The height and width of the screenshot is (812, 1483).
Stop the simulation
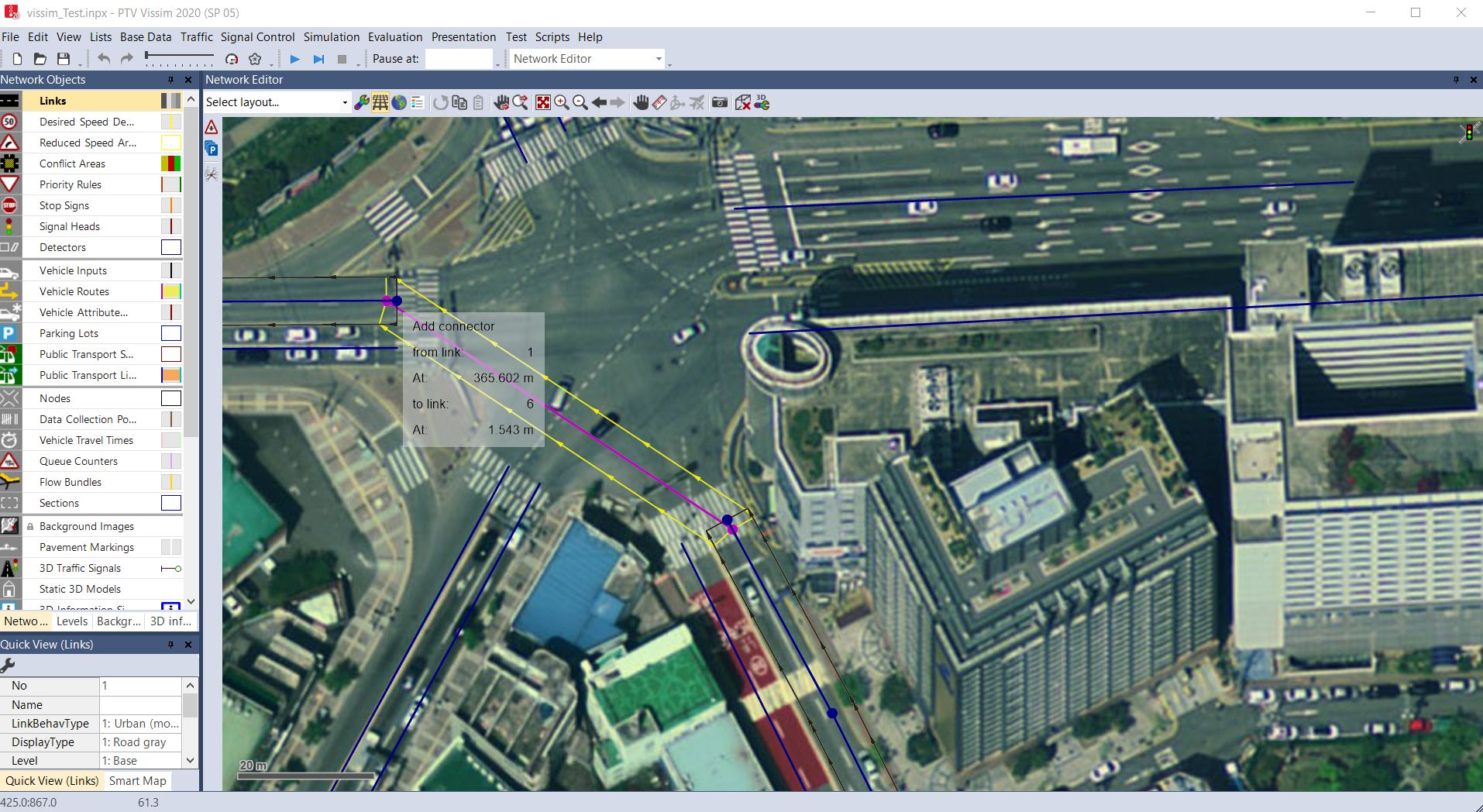[x=342, y=59]
